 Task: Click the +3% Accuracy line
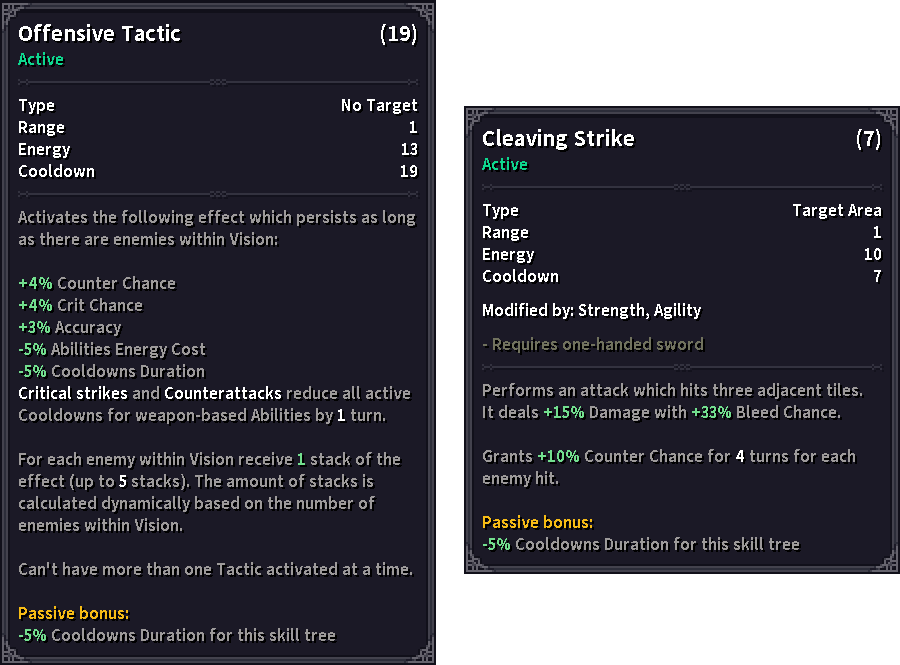point(69,328)
